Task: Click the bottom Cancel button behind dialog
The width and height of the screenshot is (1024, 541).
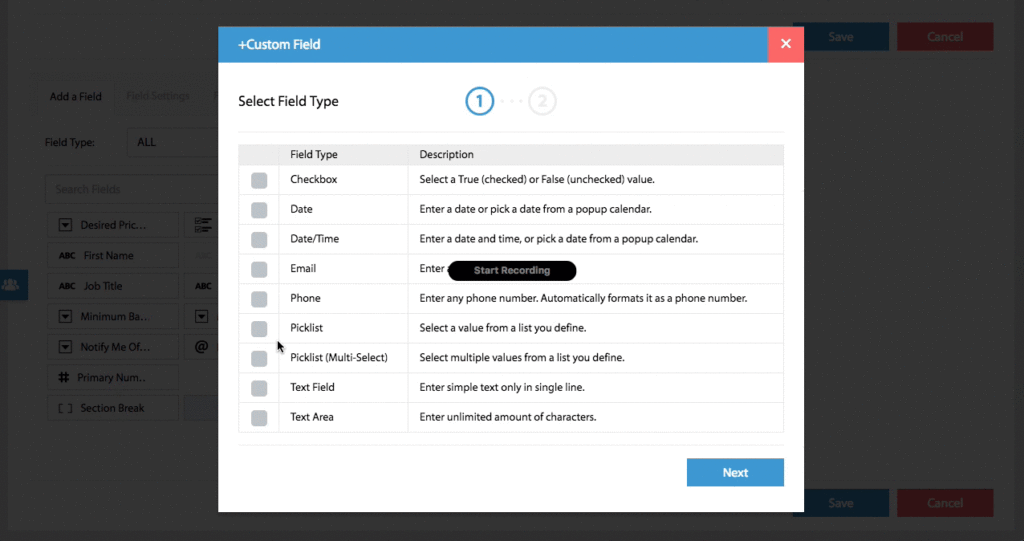Action: tap(945, 503)
